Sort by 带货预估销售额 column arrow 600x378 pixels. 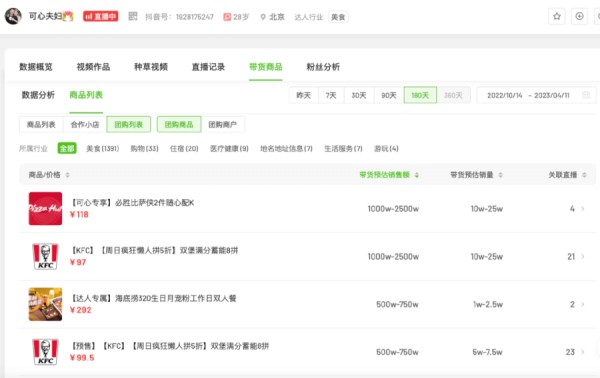click(417, 175)
